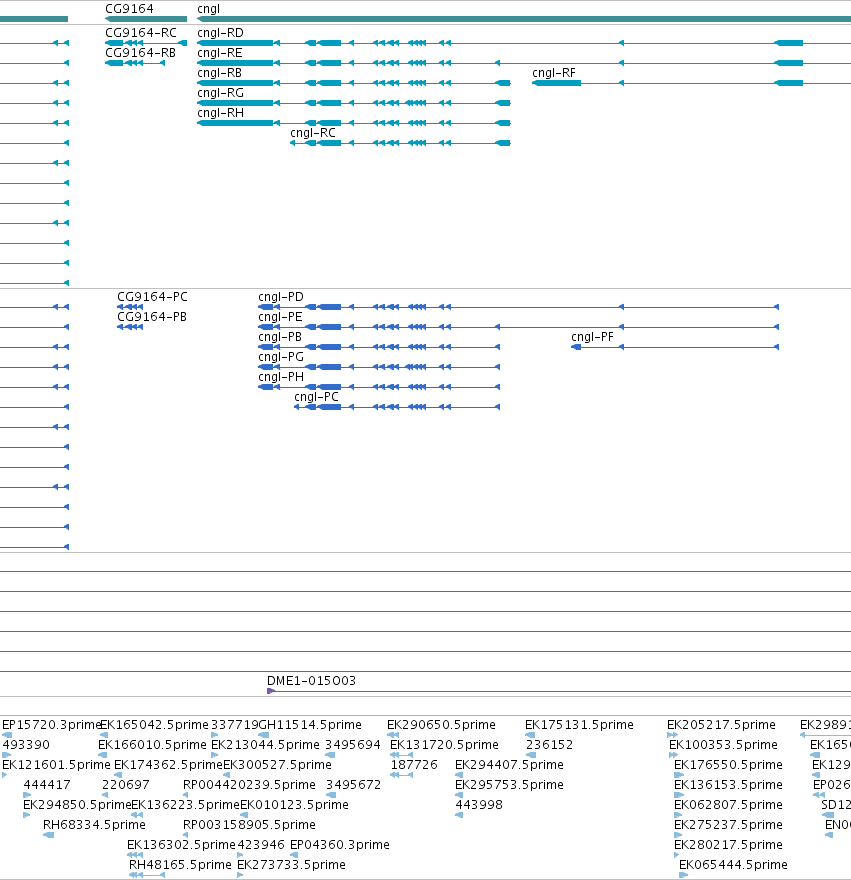Select the cngl-RD transcript feature

tap(524, 43)
